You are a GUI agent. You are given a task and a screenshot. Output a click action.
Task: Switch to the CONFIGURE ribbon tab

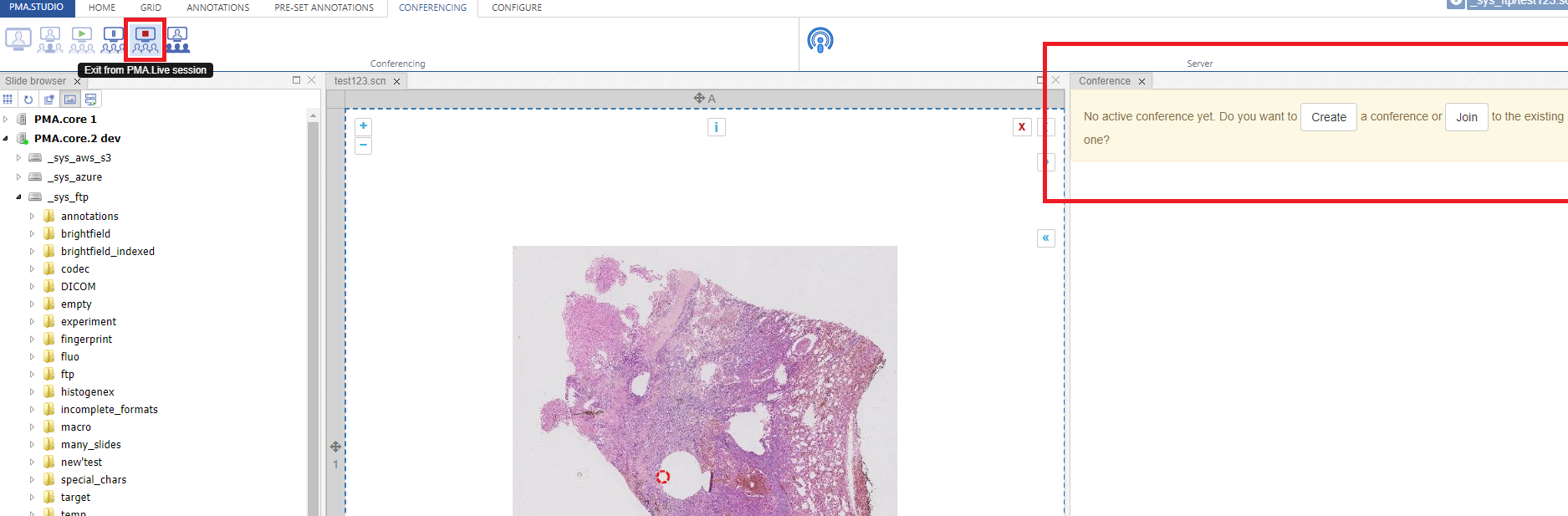516,8
